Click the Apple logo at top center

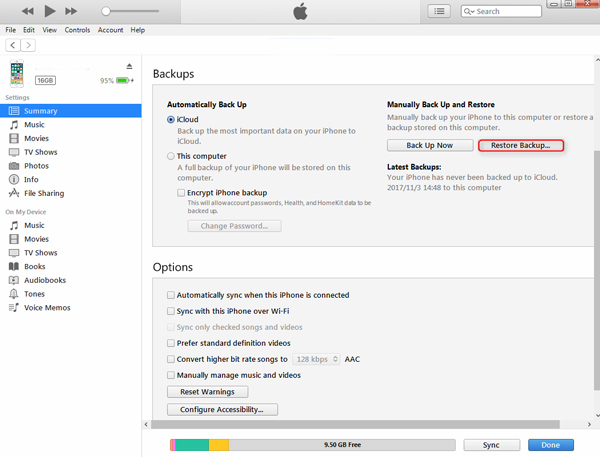point(300,11)
